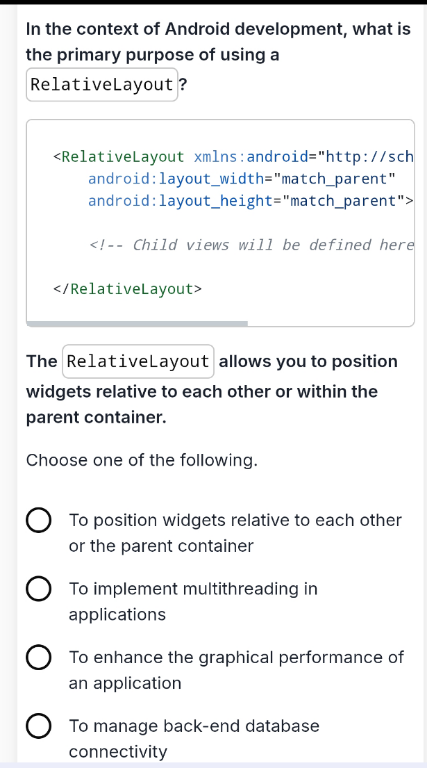This screenshot has width=427, height=768.
Task: Select the multithreading radio button option
Action: pyautogui.click(x=38, y=589)
